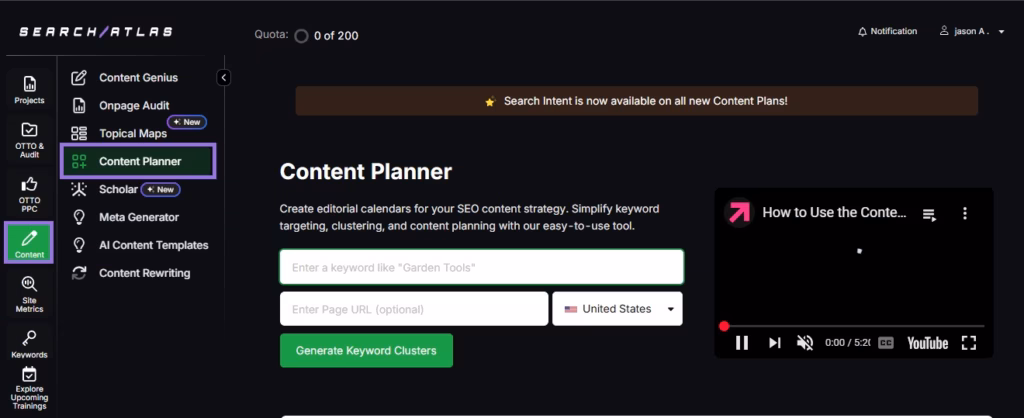Toggle closed captions on the video

pyautogui.click(x=885, y=343)
